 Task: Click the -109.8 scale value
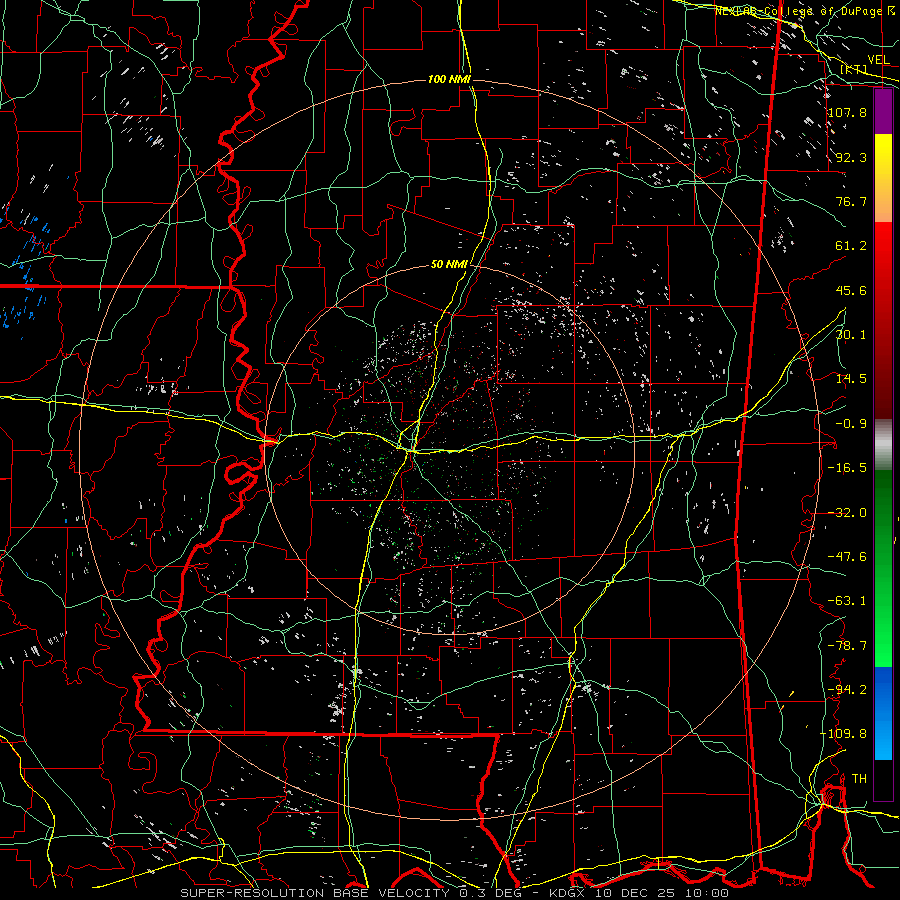pyautogui.click(x=844, y=734)
